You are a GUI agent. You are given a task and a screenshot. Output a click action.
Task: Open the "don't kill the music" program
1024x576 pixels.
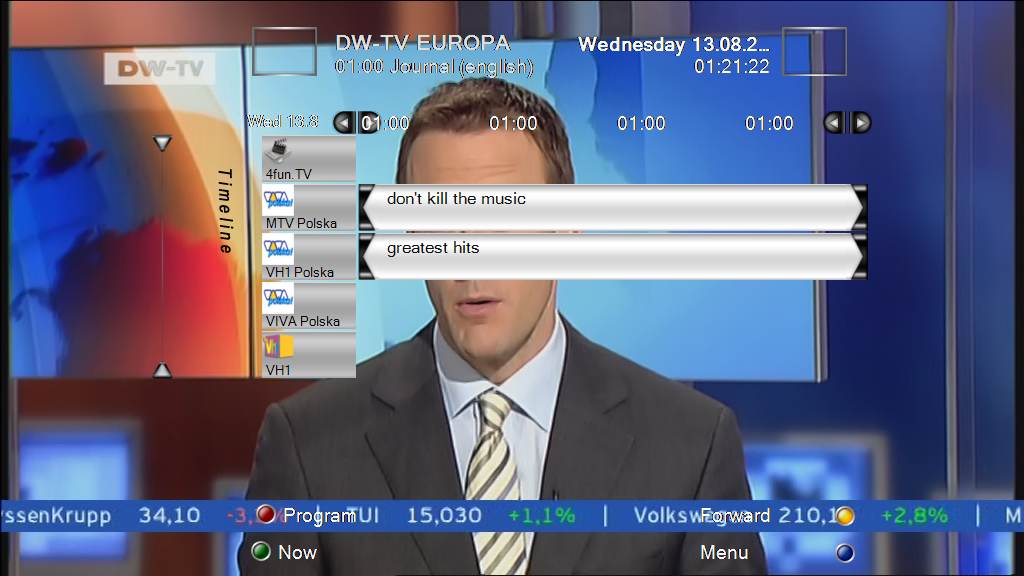pyautogui.click(x=612, y=208)
